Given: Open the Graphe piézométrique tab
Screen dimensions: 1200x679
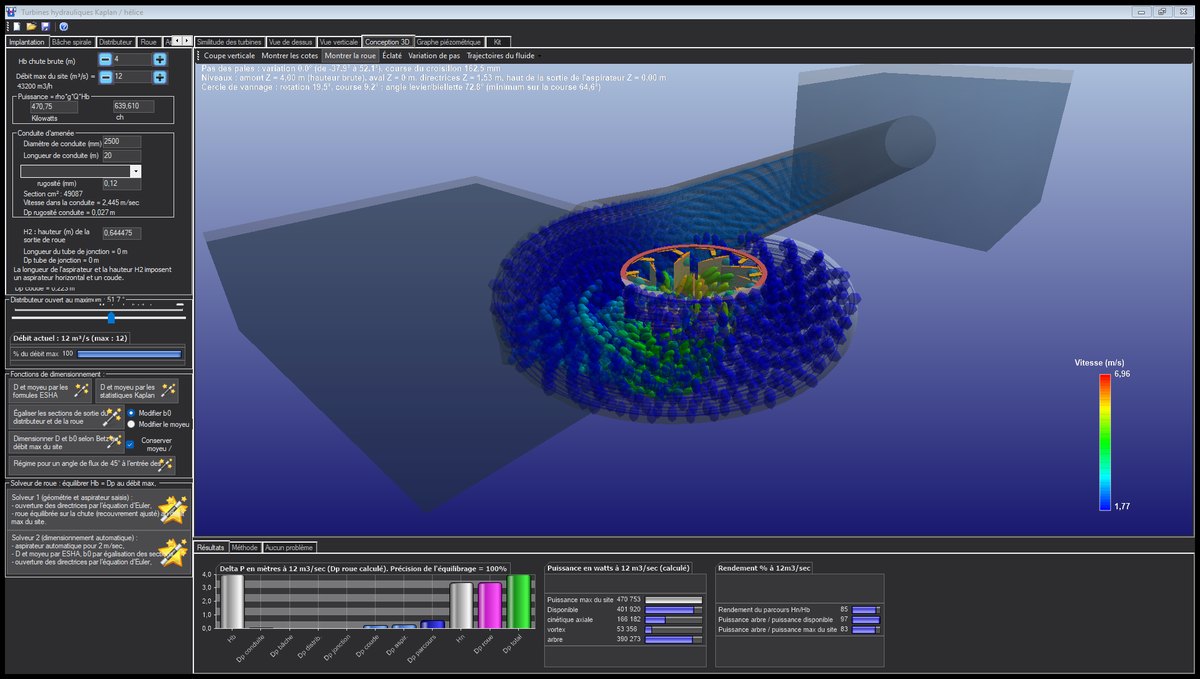Looking at the screenshot, I should 448,42.
